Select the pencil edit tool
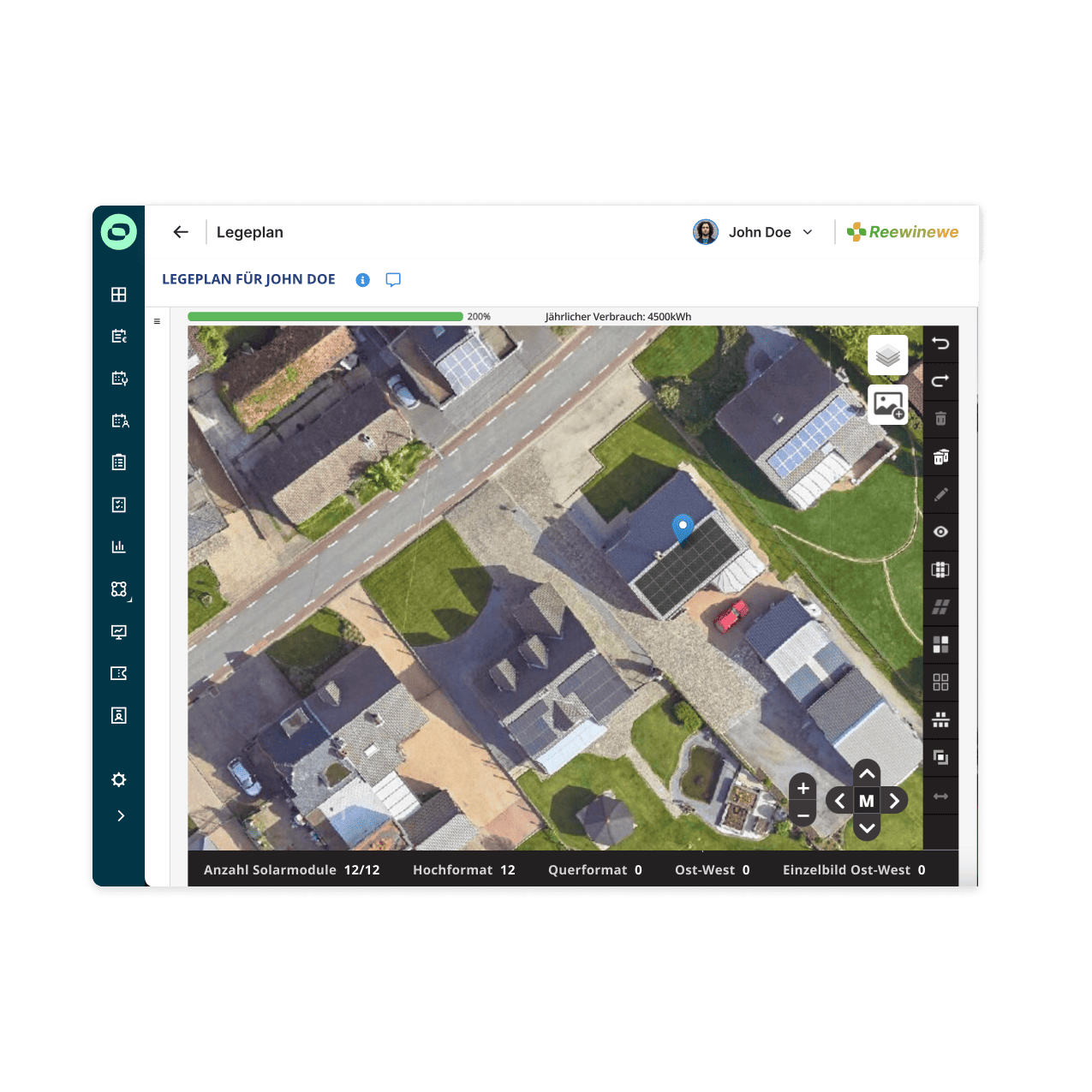Image resolution: width=1092 pixels, height=1092 pixels. click(x=940, y=495)
